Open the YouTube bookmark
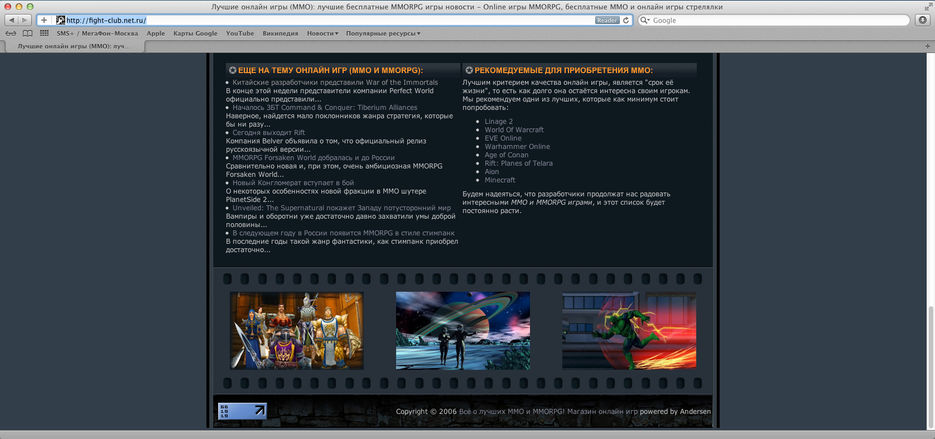The width and height of the screenshot is (935, 439). [240, 33]
